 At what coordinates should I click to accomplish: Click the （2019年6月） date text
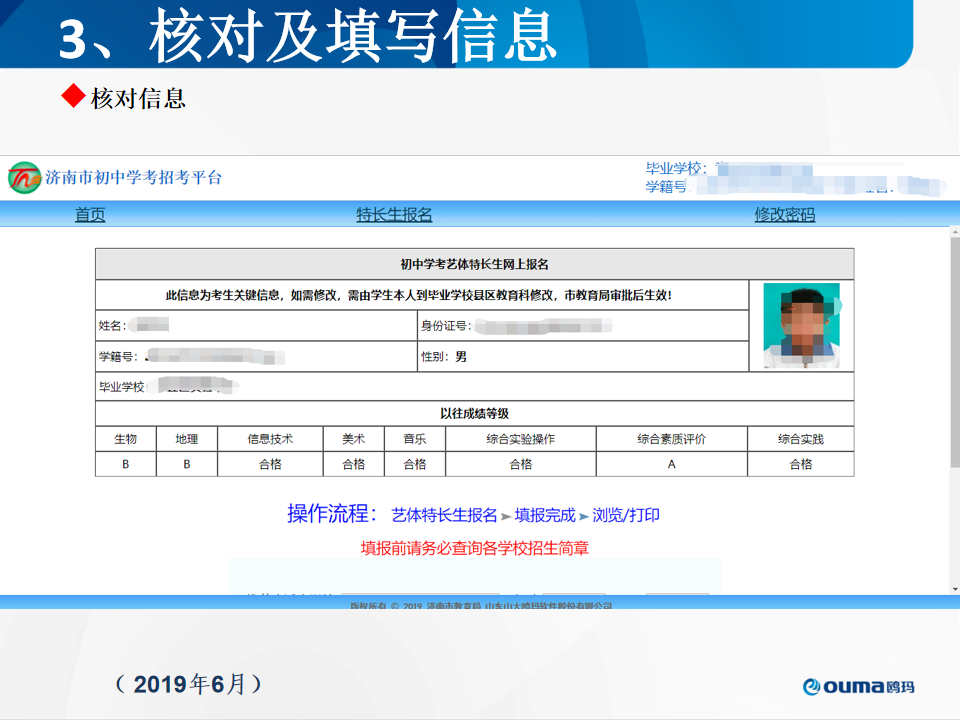point(189,684)
